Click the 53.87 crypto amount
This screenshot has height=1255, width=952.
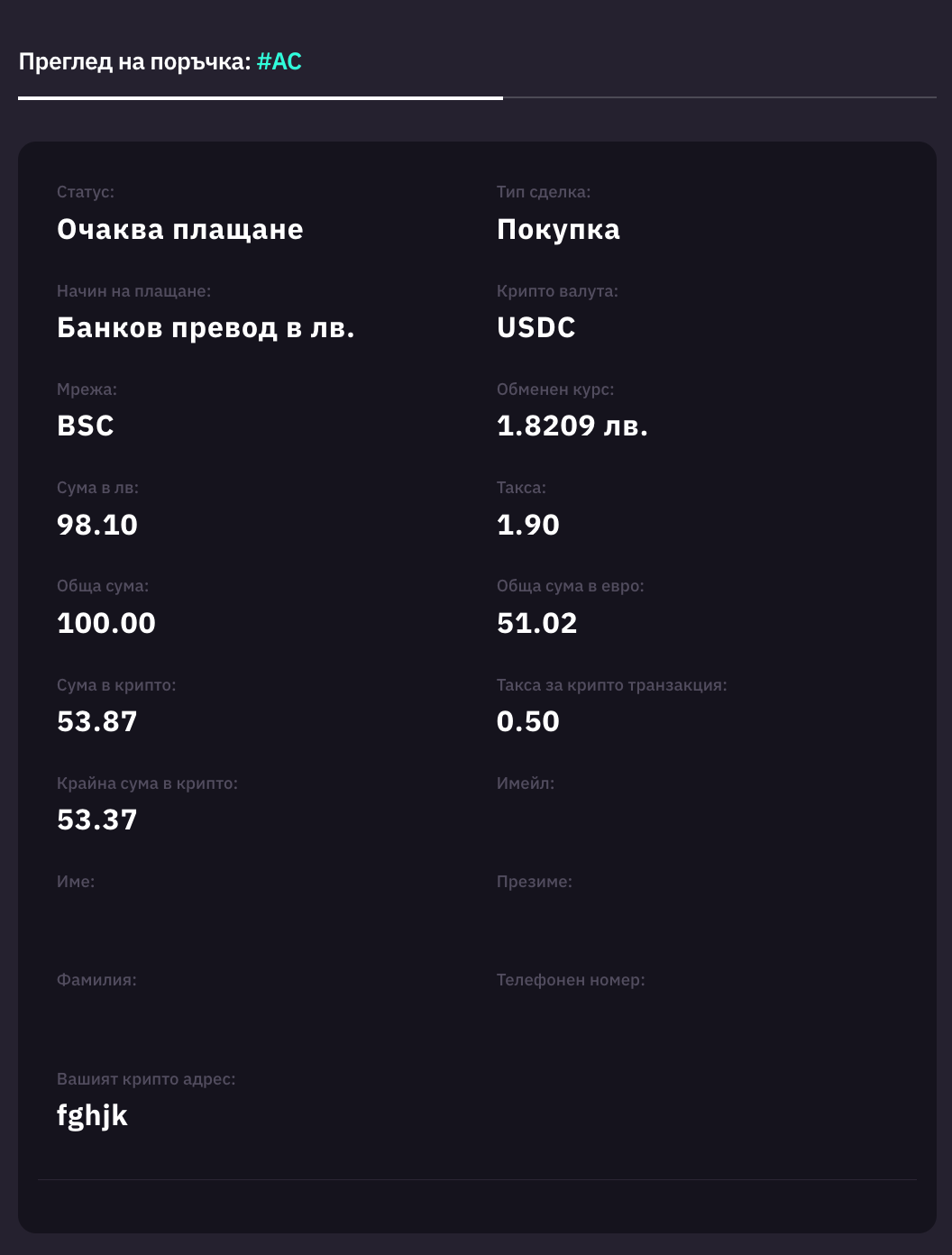tap(97, 721)
